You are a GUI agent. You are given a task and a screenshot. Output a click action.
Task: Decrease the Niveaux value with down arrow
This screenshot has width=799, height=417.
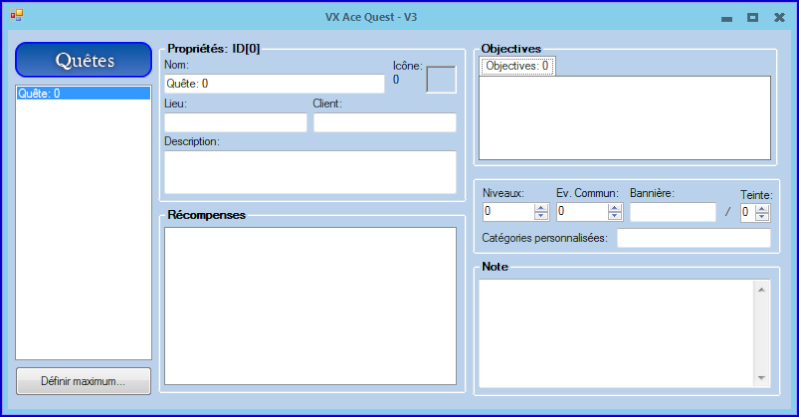click(x=541, y=216)
